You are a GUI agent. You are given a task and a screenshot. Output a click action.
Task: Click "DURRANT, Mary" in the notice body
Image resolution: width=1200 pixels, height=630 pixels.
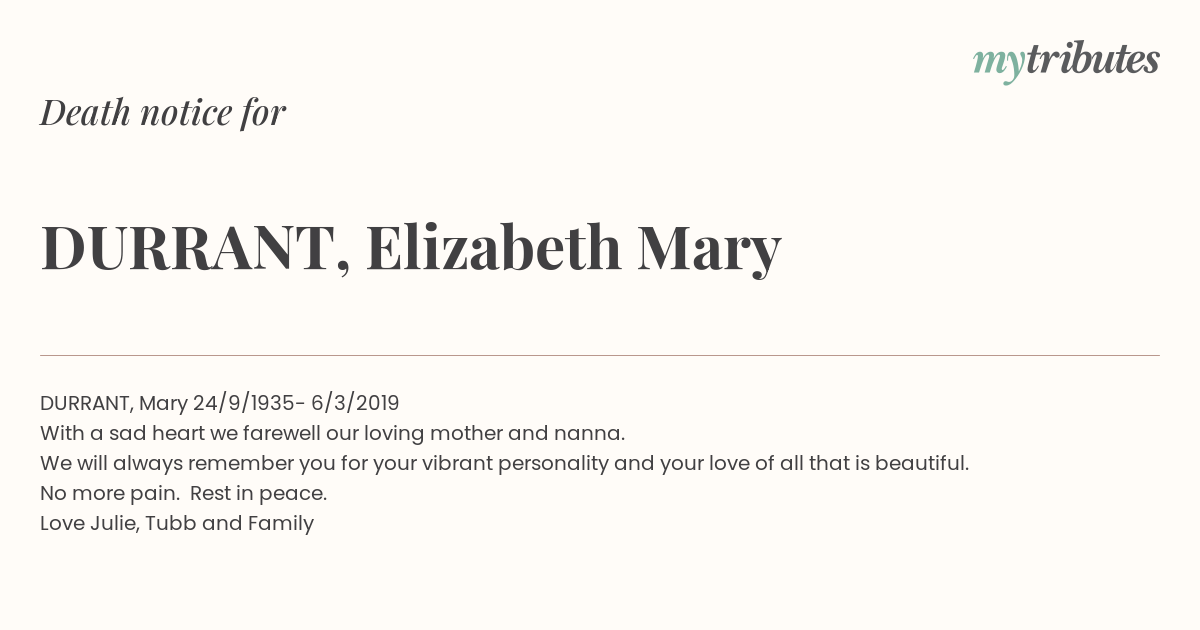114,403
